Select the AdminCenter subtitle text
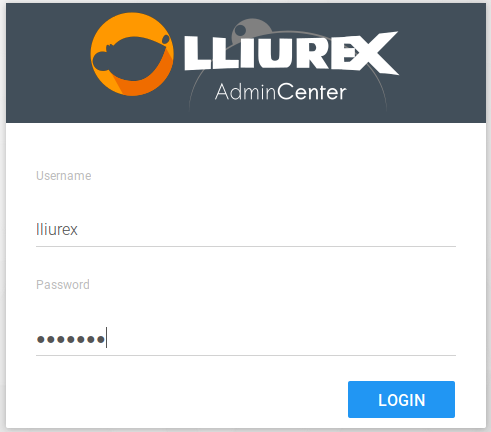Screen dimensions: 491x432 [x=281, y=92]
